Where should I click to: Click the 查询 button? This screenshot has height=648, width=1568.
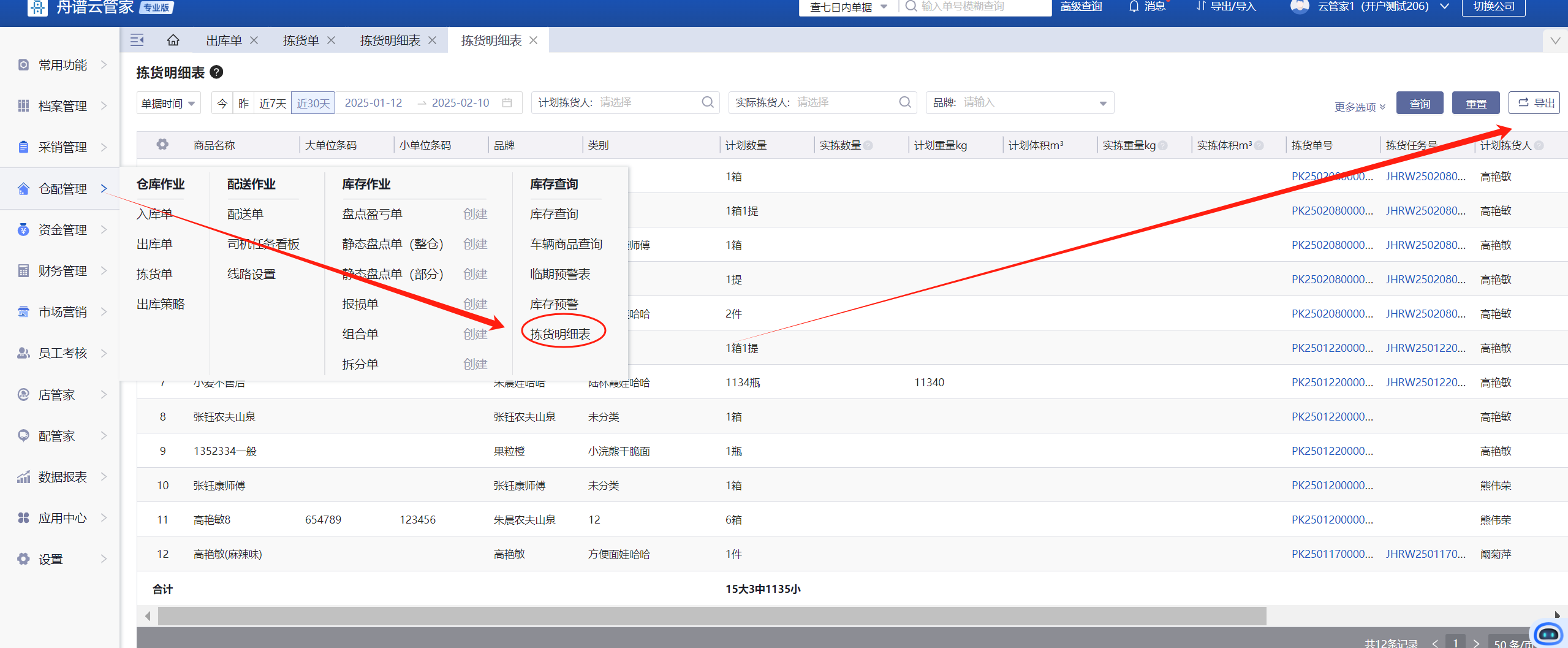[1420, 103]
